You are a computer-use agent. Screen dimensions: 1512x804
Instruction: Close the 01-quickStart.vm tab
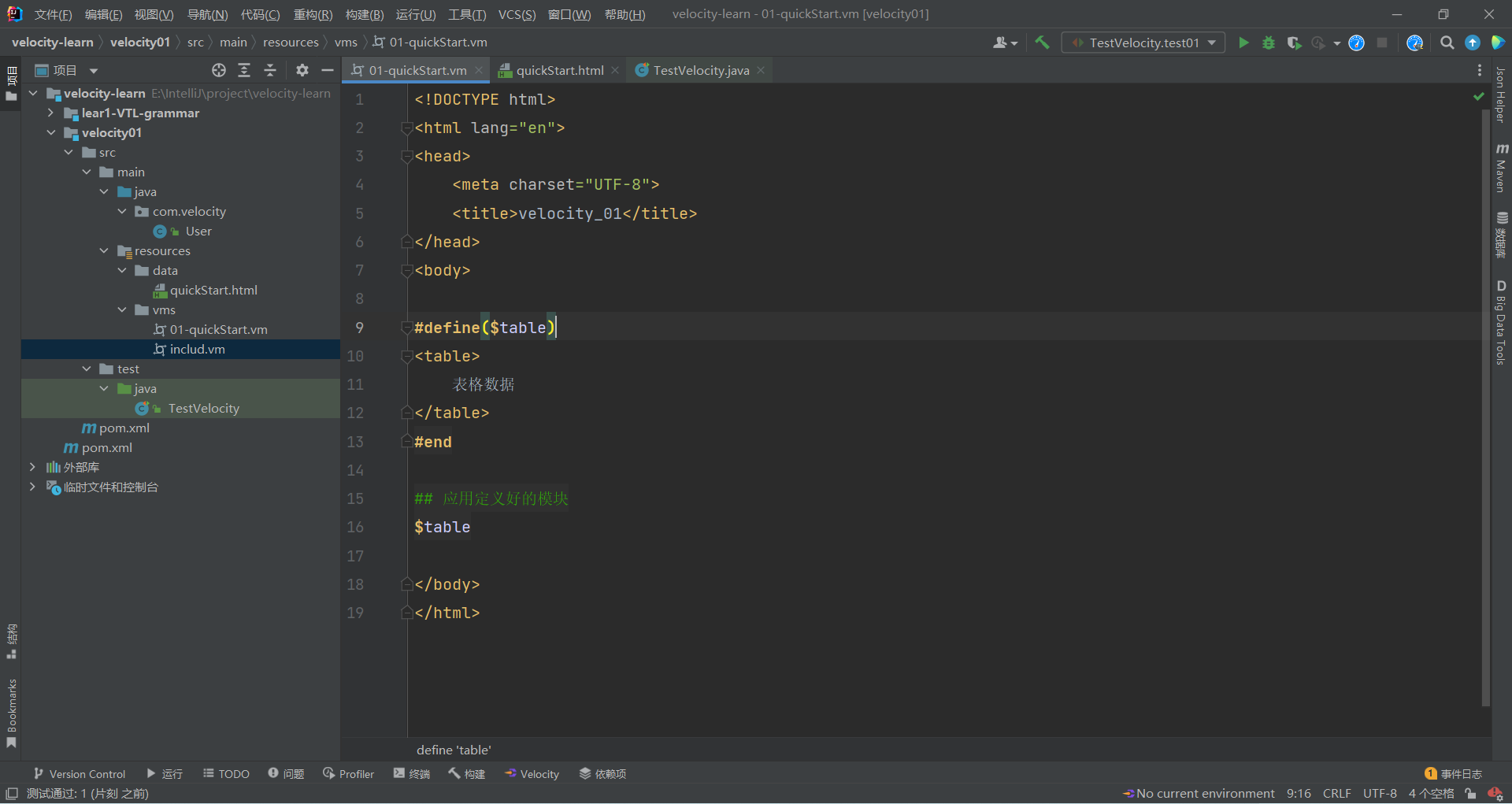(x=479, y=70)
